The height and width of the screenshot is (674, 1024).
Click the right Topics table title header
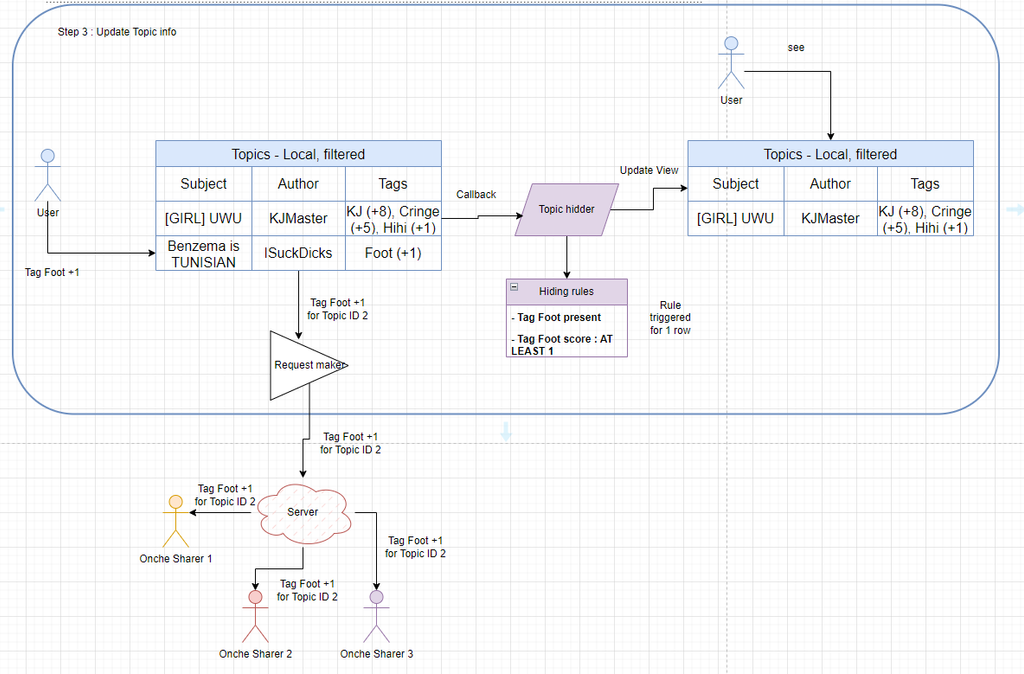coord(830,154)
